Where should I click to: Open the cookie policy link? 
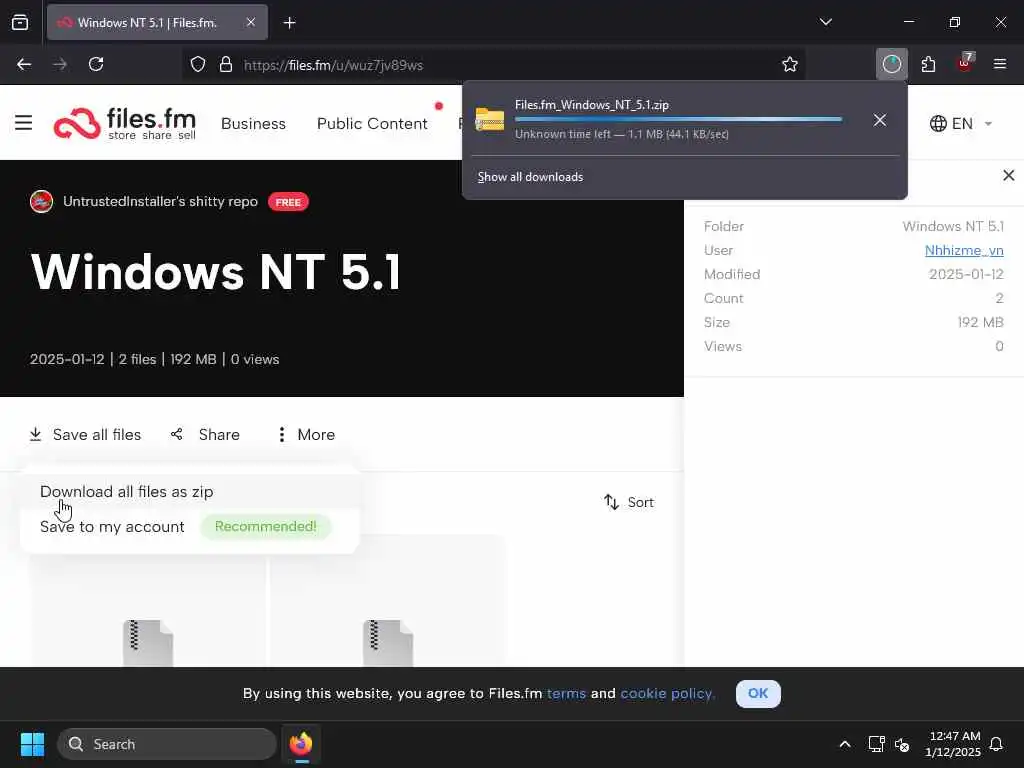click(667, 694)
